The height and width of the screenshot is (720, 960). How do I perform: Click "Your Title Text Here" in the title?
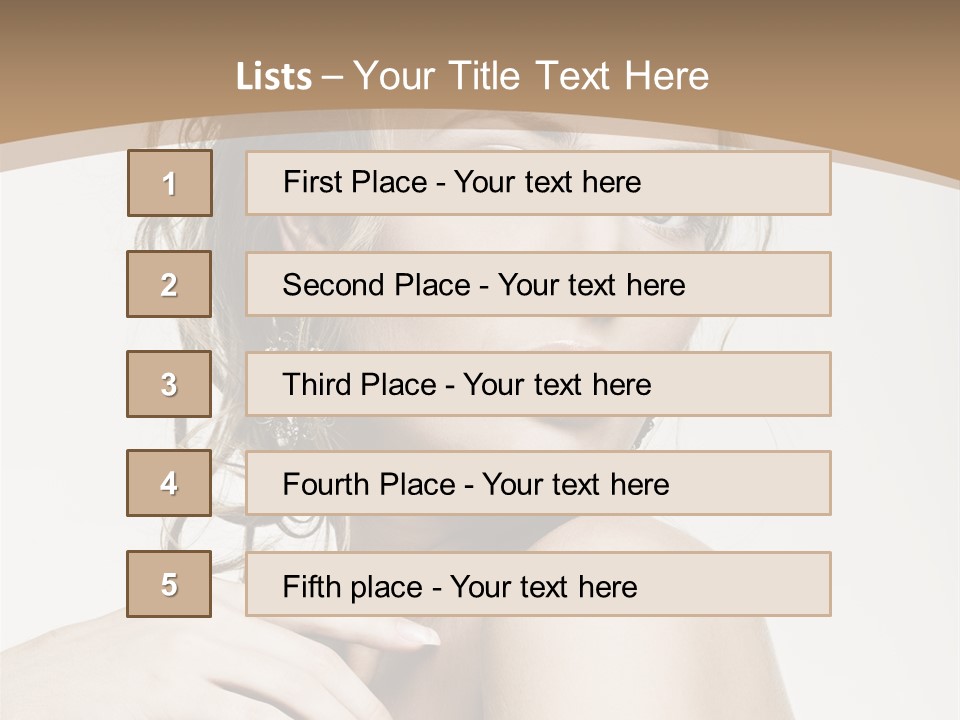pyautogui.click(x=531, y=76)
